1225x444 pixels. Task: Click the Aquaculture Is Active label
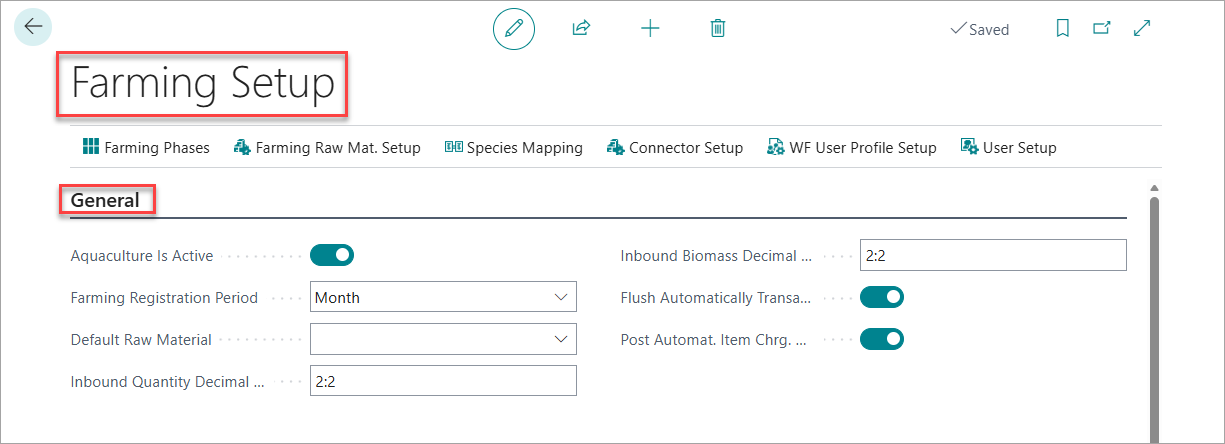pyautogui.click(x=142, y=255)
